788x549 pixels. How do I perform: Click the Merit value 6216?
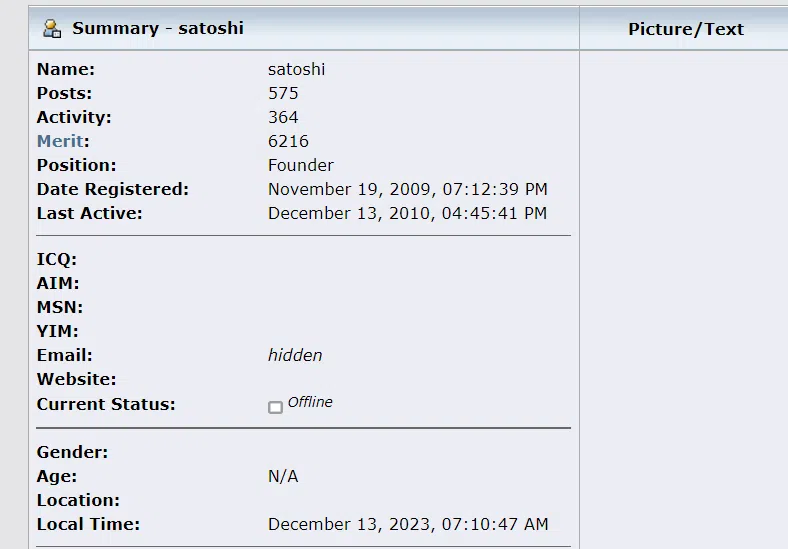pos(288,141)
